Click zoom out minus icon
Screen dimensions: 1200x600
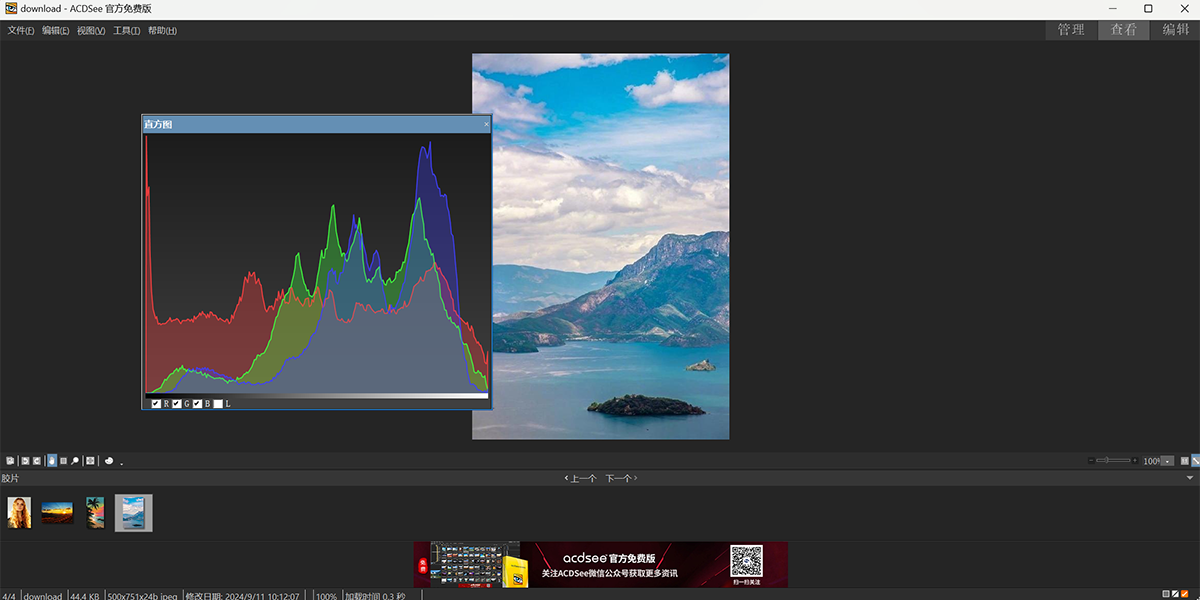click(x=1092, y=460)
